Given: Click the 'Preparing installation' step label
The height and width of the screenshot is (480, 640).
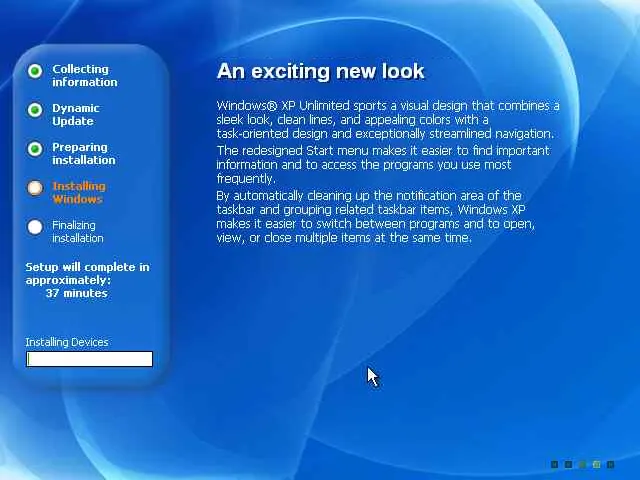Looking at the screenshot, I should [x=84, y=153].
